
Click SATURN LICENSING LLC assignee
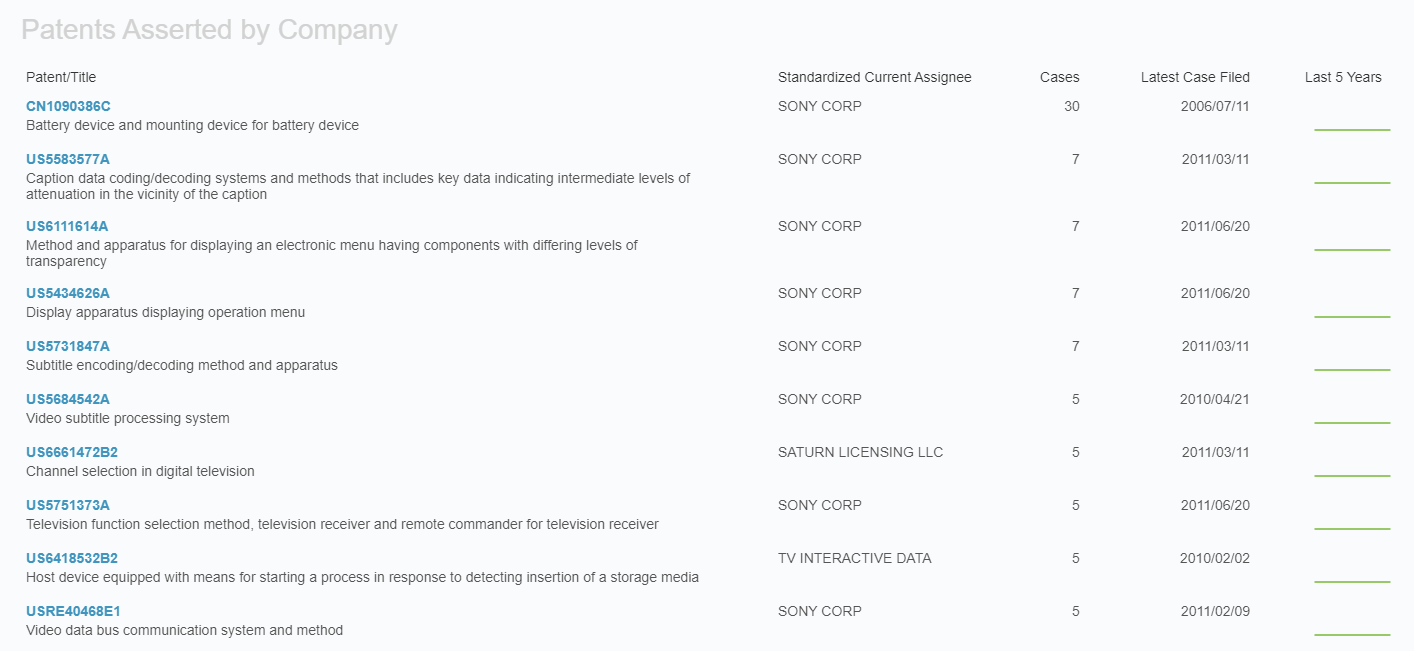860,452
